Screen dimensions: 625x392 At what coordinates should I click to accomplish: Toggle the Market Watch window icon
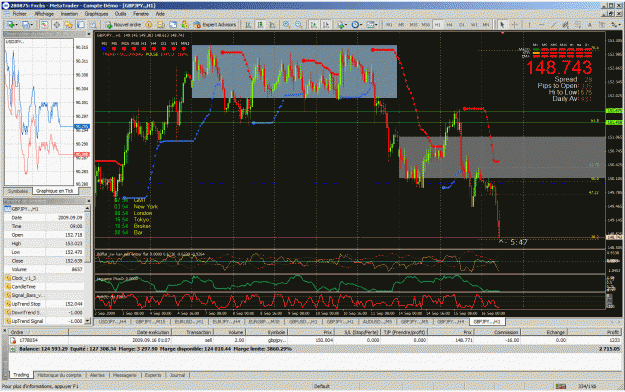click(44, 25)
